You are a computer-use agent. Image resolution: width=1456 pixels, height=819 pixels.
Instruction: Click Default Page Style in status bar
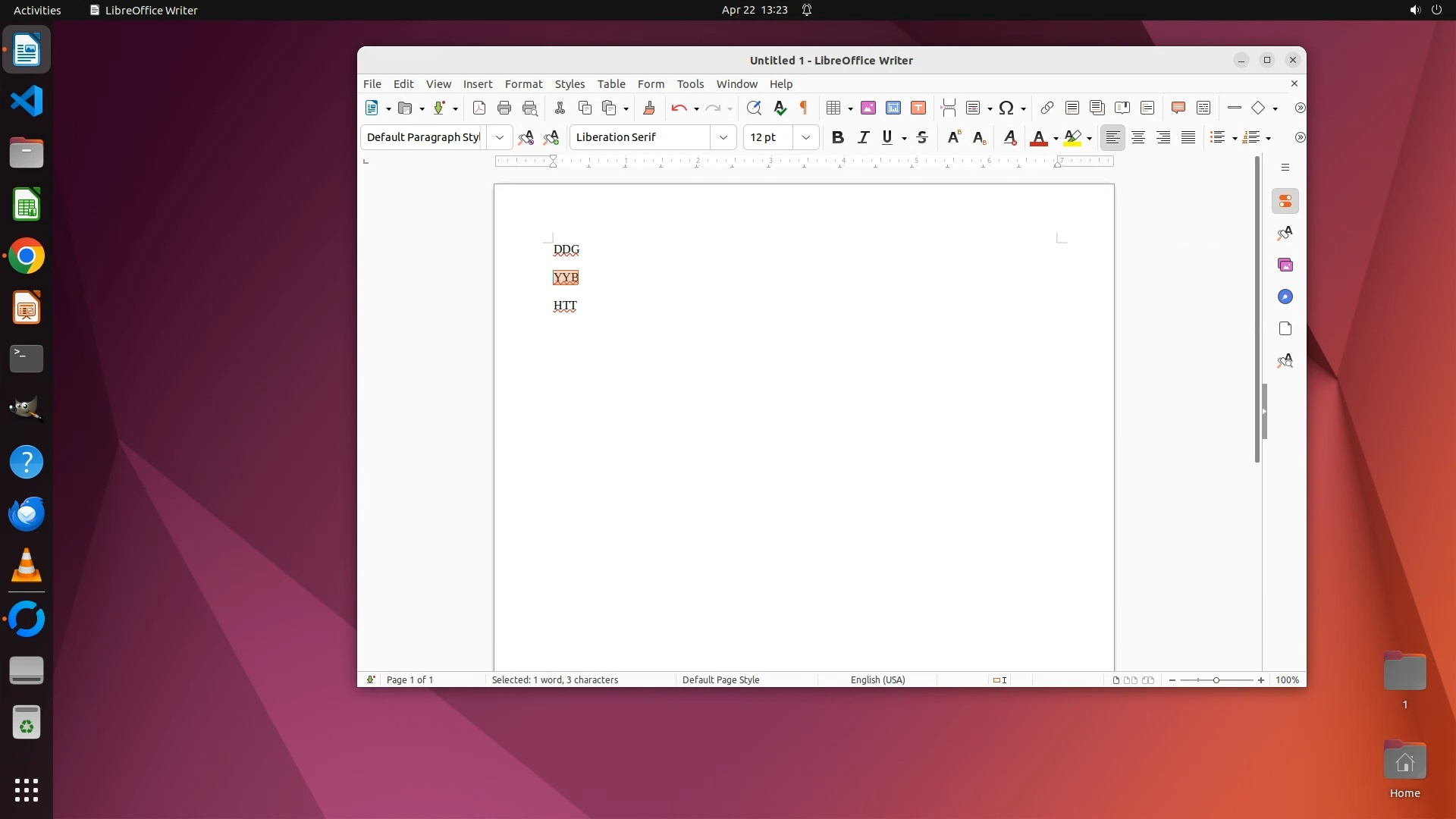720,679
